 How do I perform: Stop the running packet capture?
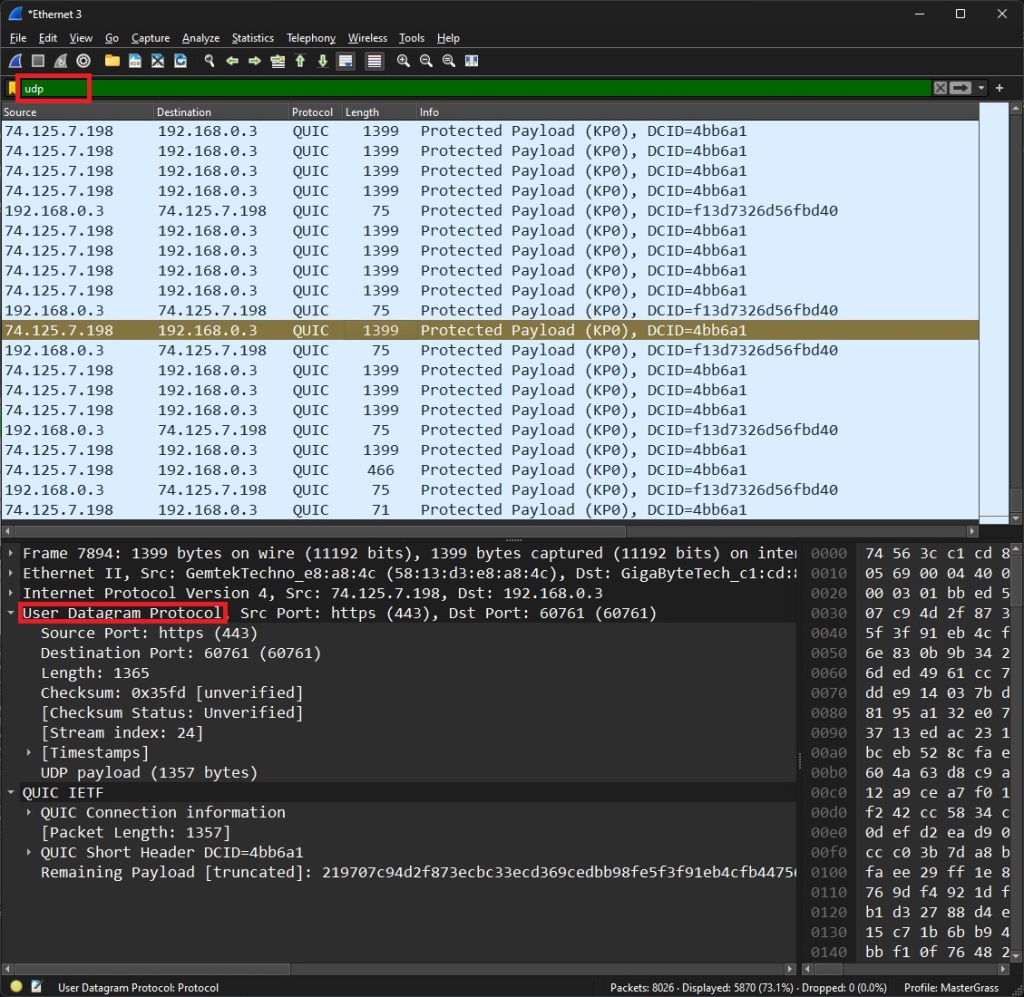pos(38,61)
